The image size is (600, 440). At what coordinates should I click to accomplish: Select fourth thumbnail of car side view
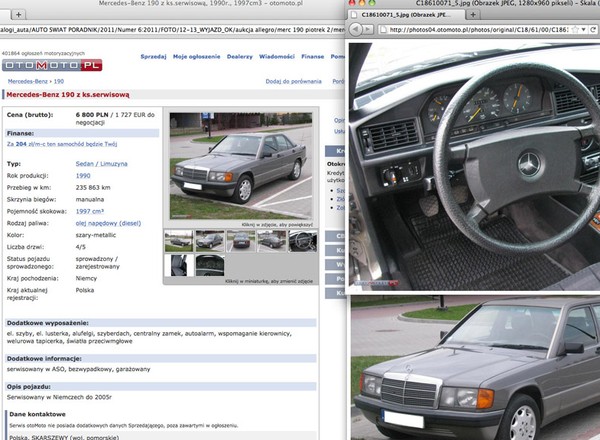272,241
